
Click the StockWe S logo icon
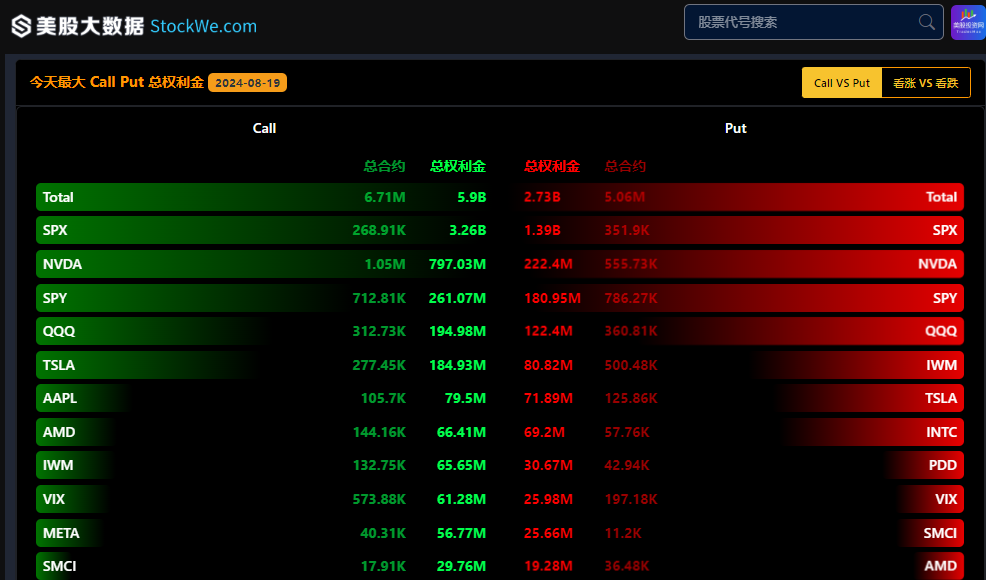pos(21,26)
